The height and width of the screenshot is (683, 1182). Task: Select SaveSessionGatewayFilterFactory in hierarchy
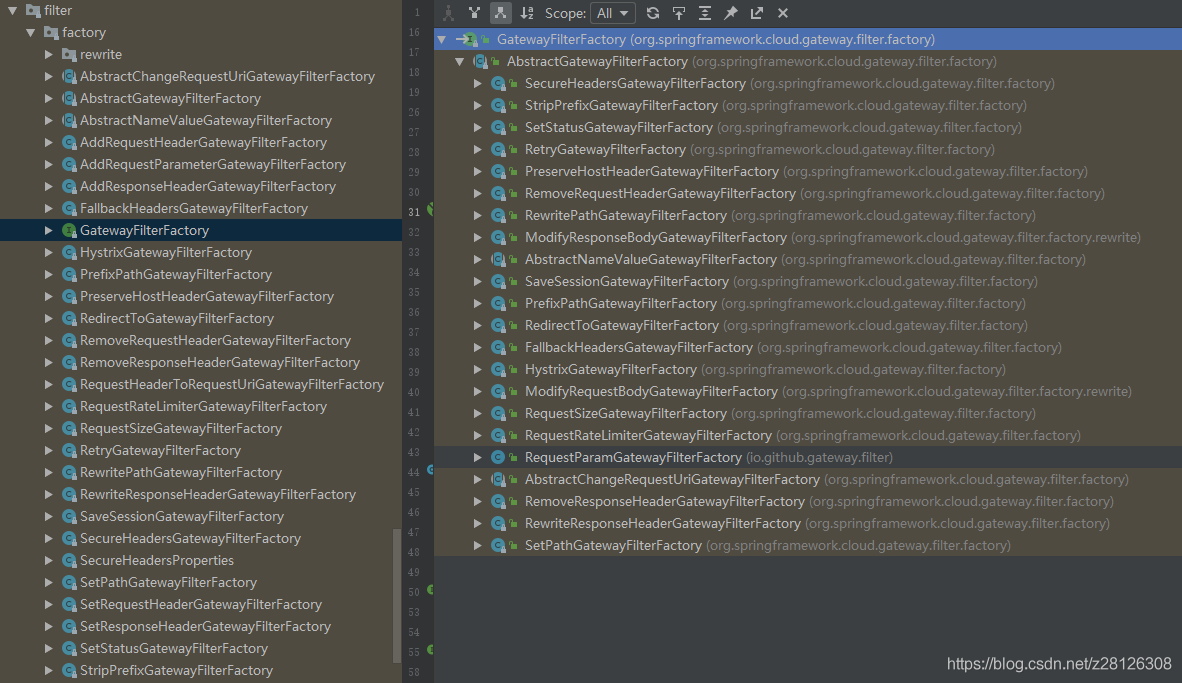coord(626,282)
